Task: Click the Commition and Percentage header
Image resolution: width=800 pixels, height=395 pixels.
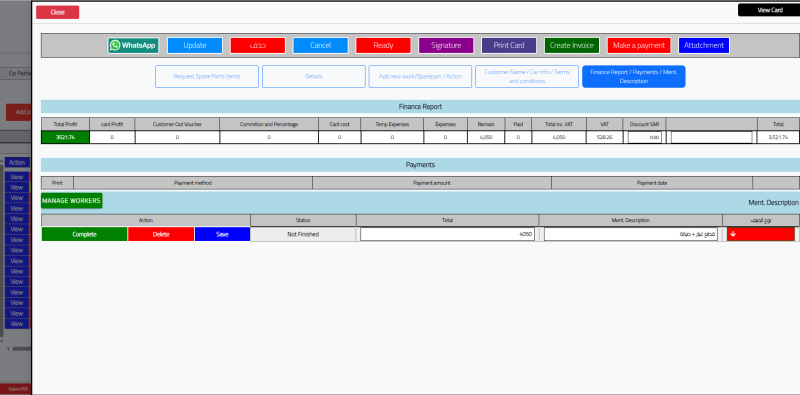Action: pos(269,124)
